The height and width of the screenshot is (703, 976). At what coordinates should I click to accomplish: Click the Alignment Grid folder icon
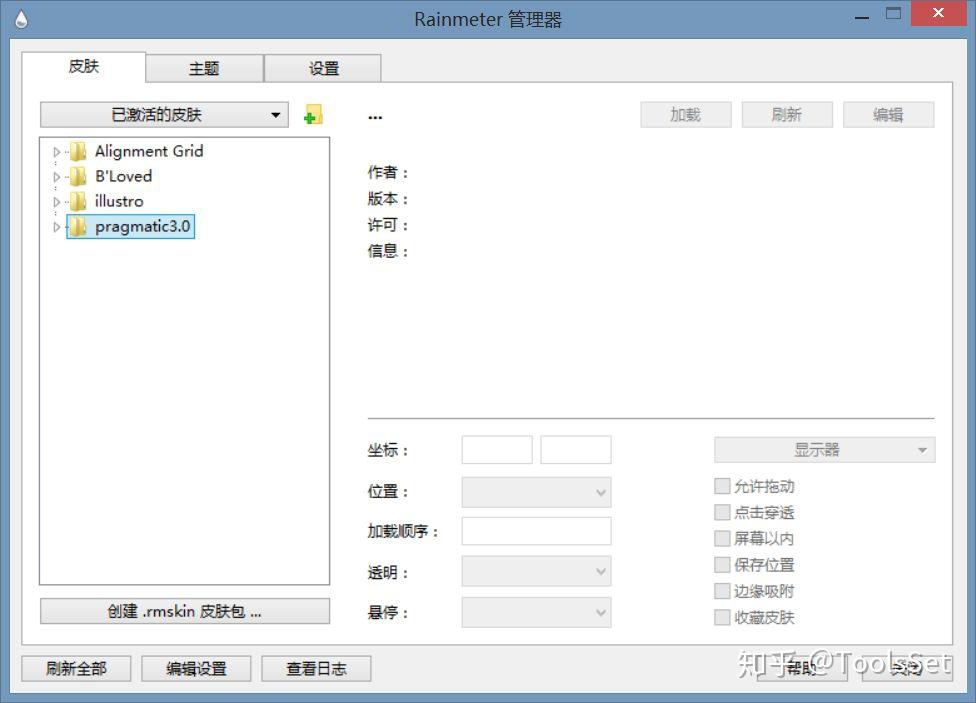(x=78, y=151)
